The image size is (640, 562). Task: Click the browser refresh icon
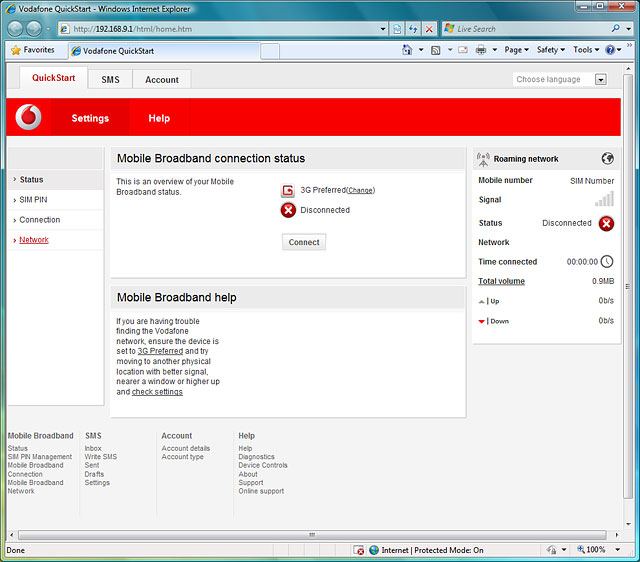[414, 29]
